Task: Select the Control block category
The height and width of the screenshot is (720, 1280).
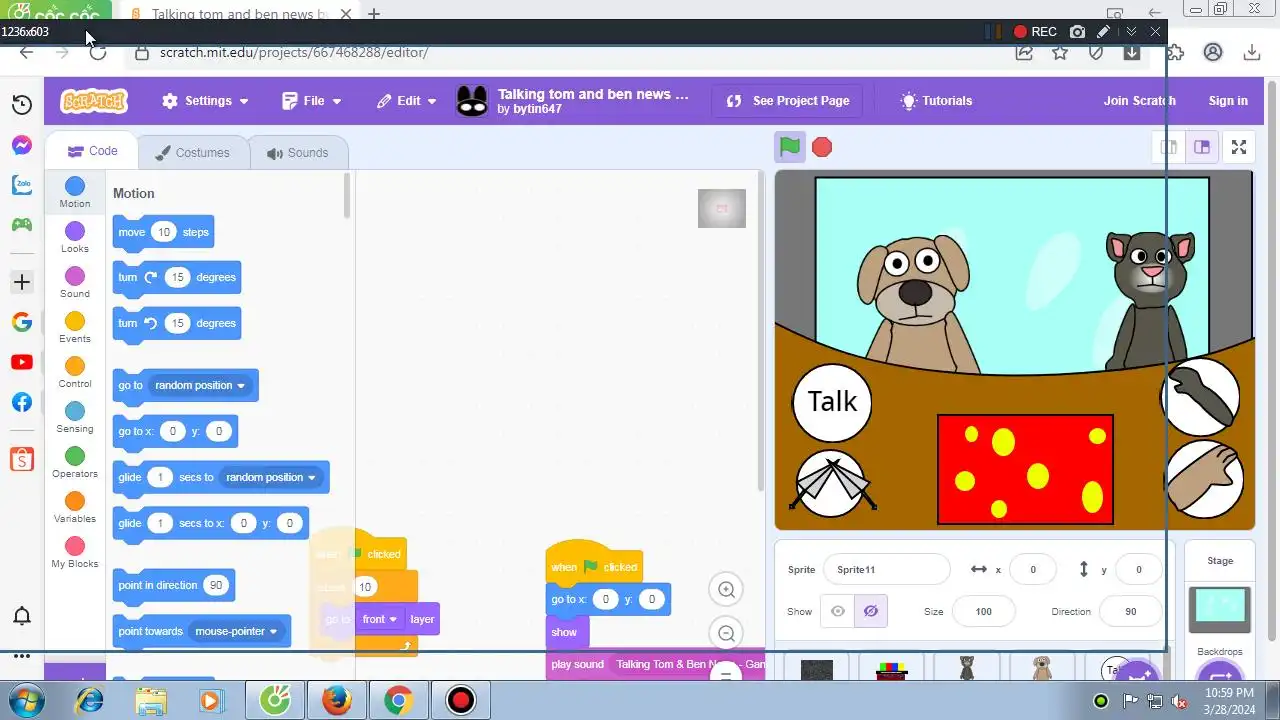Action: [75, 373]
